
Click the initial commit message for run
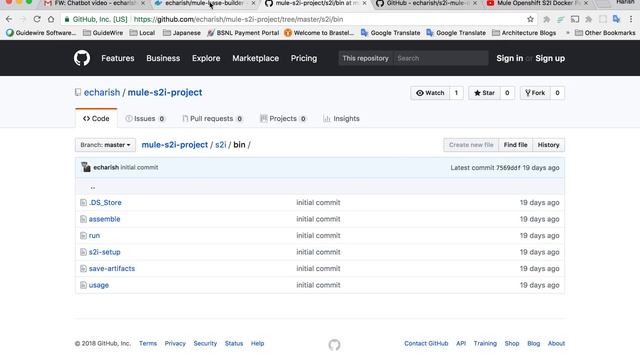pyautogui.click(x=318, y=236)
